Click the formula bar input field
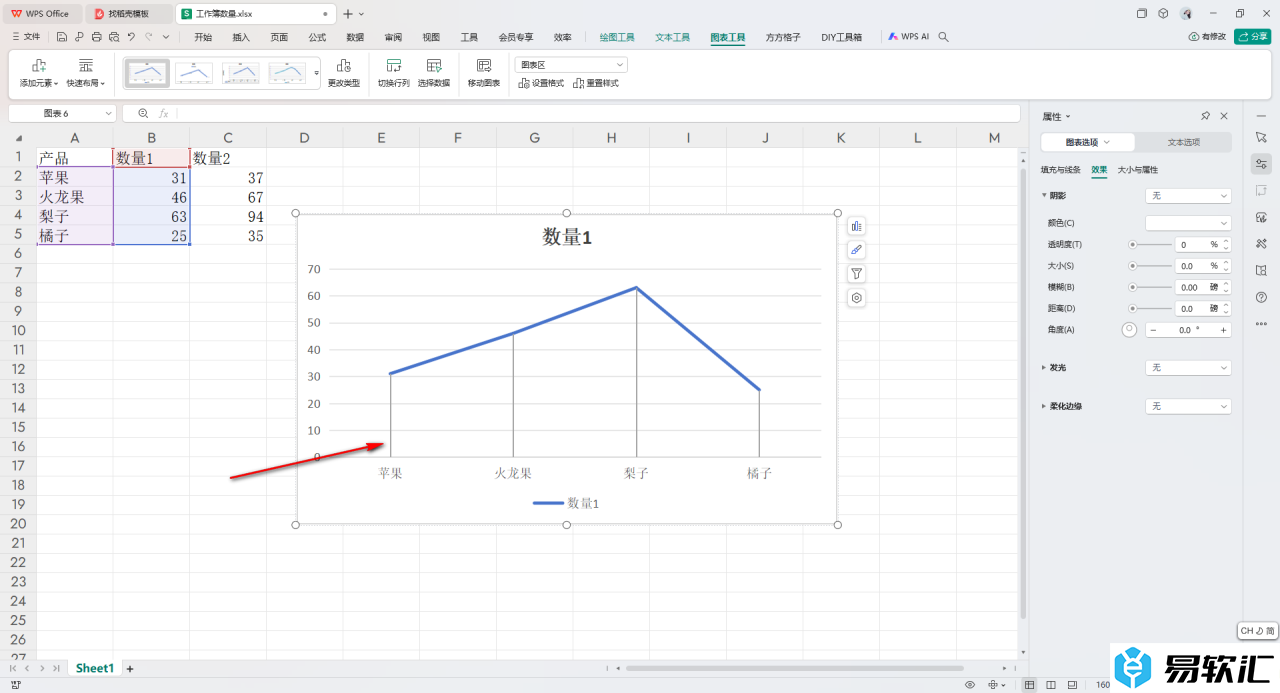 (x=598, y=114)
